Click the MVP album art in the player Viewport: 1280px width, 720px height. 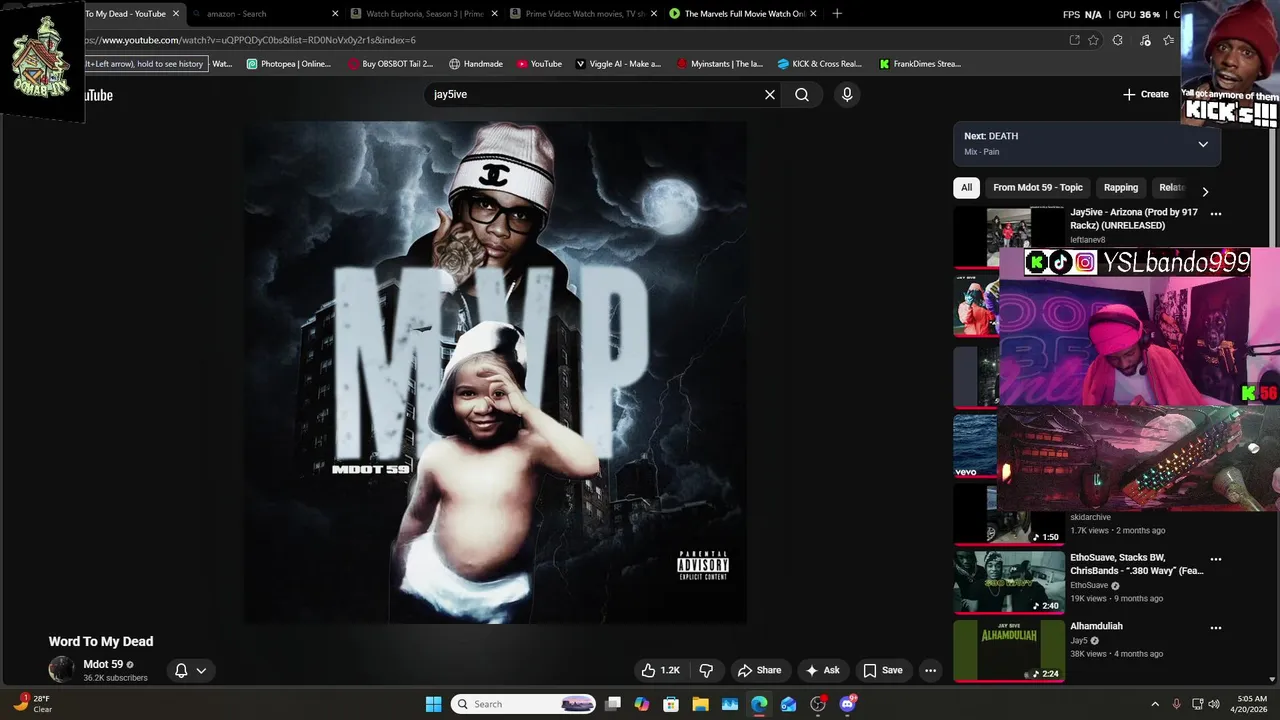496,373
